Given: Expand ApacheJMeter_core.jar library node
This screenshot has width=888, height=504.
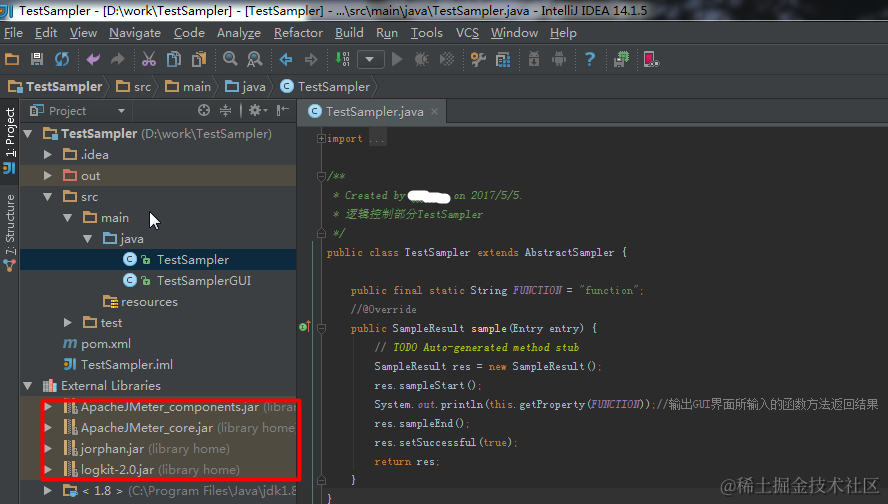Looking at the screenshot, I should pyautogui.click(x=48, y=428).
